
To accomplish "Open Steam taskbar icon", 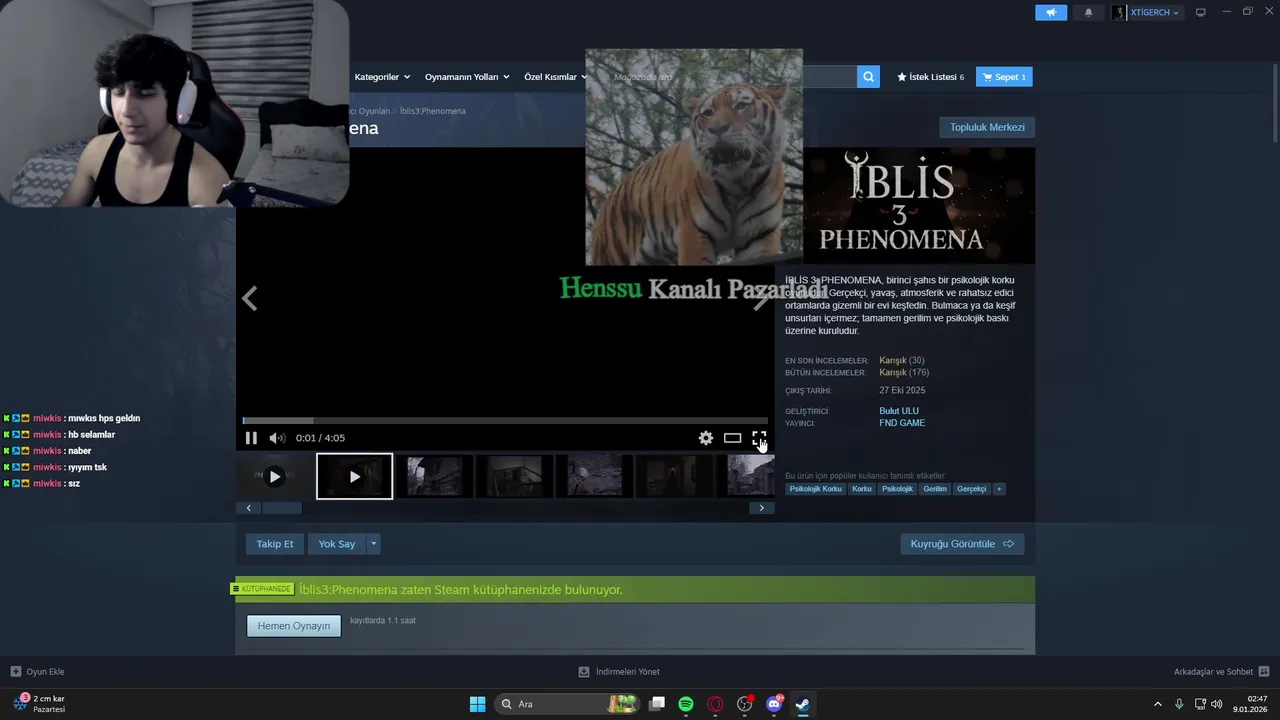I will point(802,704).
